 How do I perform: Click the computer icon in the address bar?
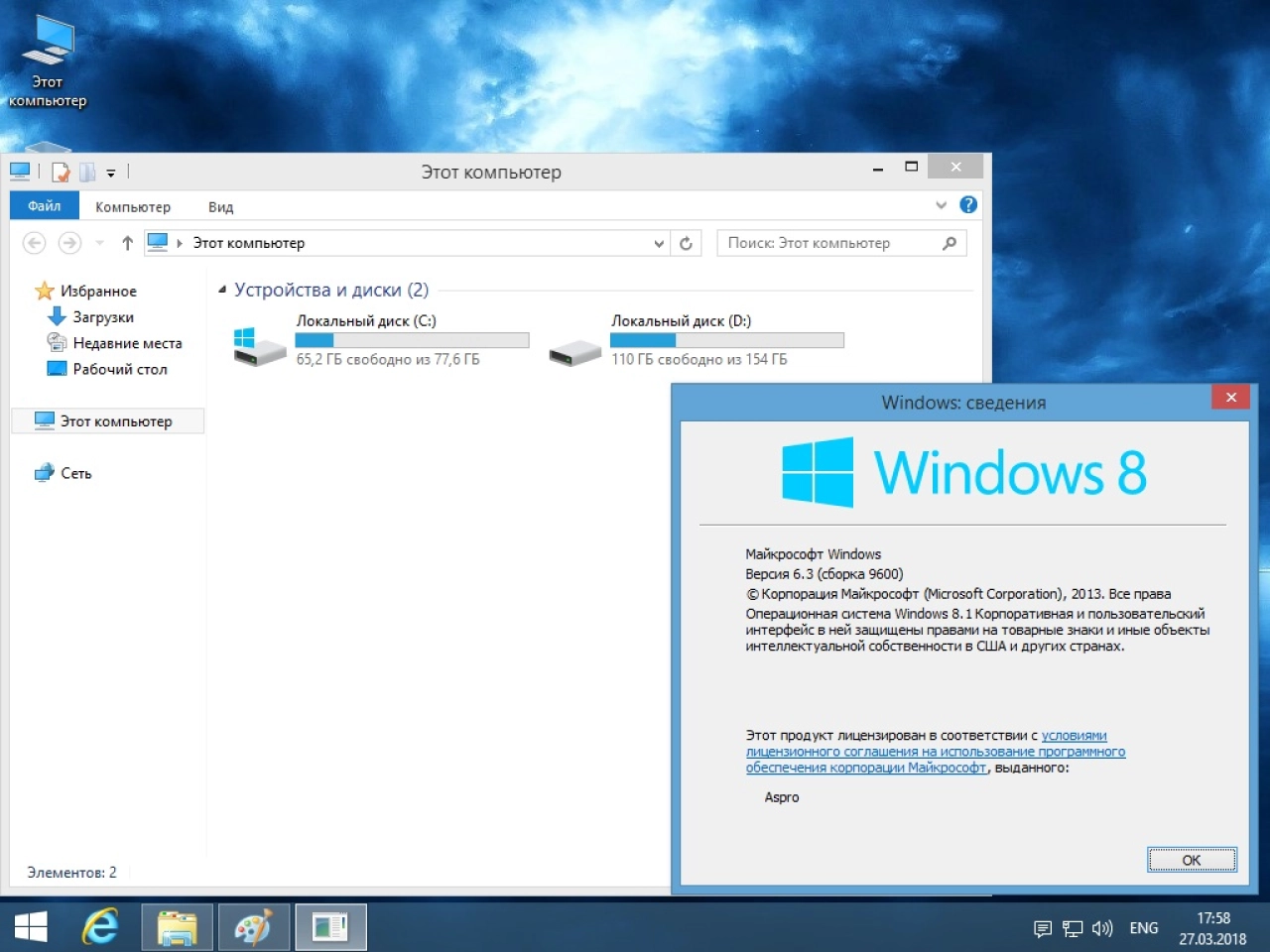point(158,242)
